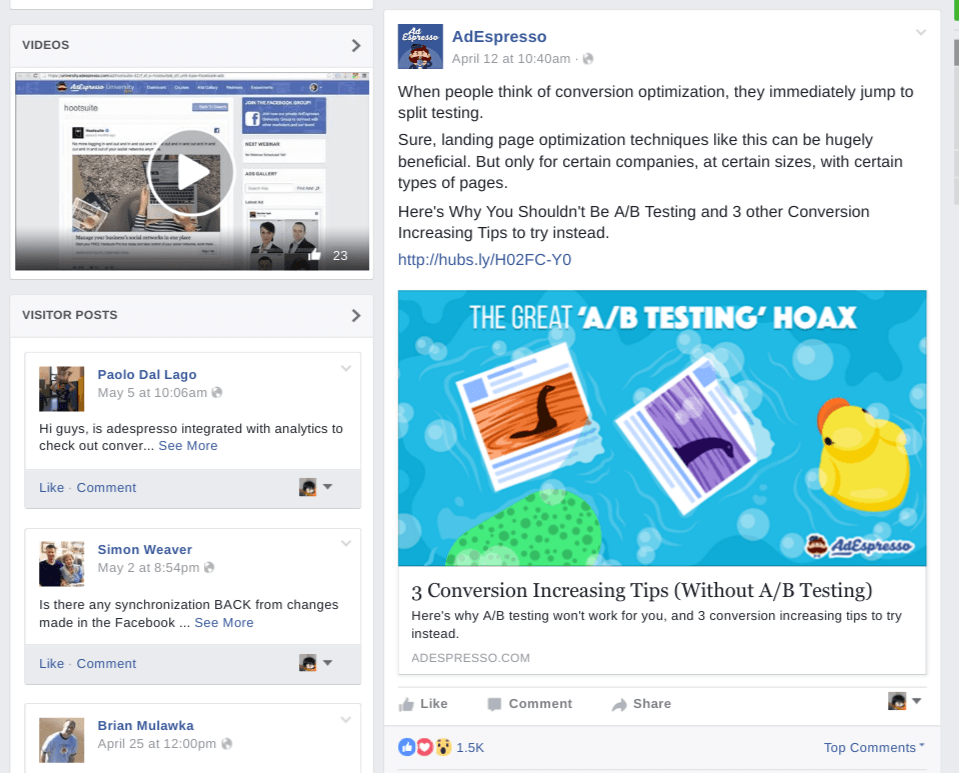
Task: Open the VISITOR POSTS section header
Action: [70, 315]
